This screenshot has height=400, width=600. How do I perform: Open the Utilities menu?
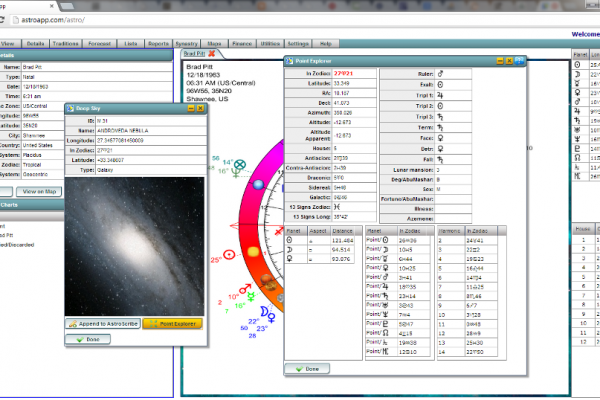coord(269,44)
